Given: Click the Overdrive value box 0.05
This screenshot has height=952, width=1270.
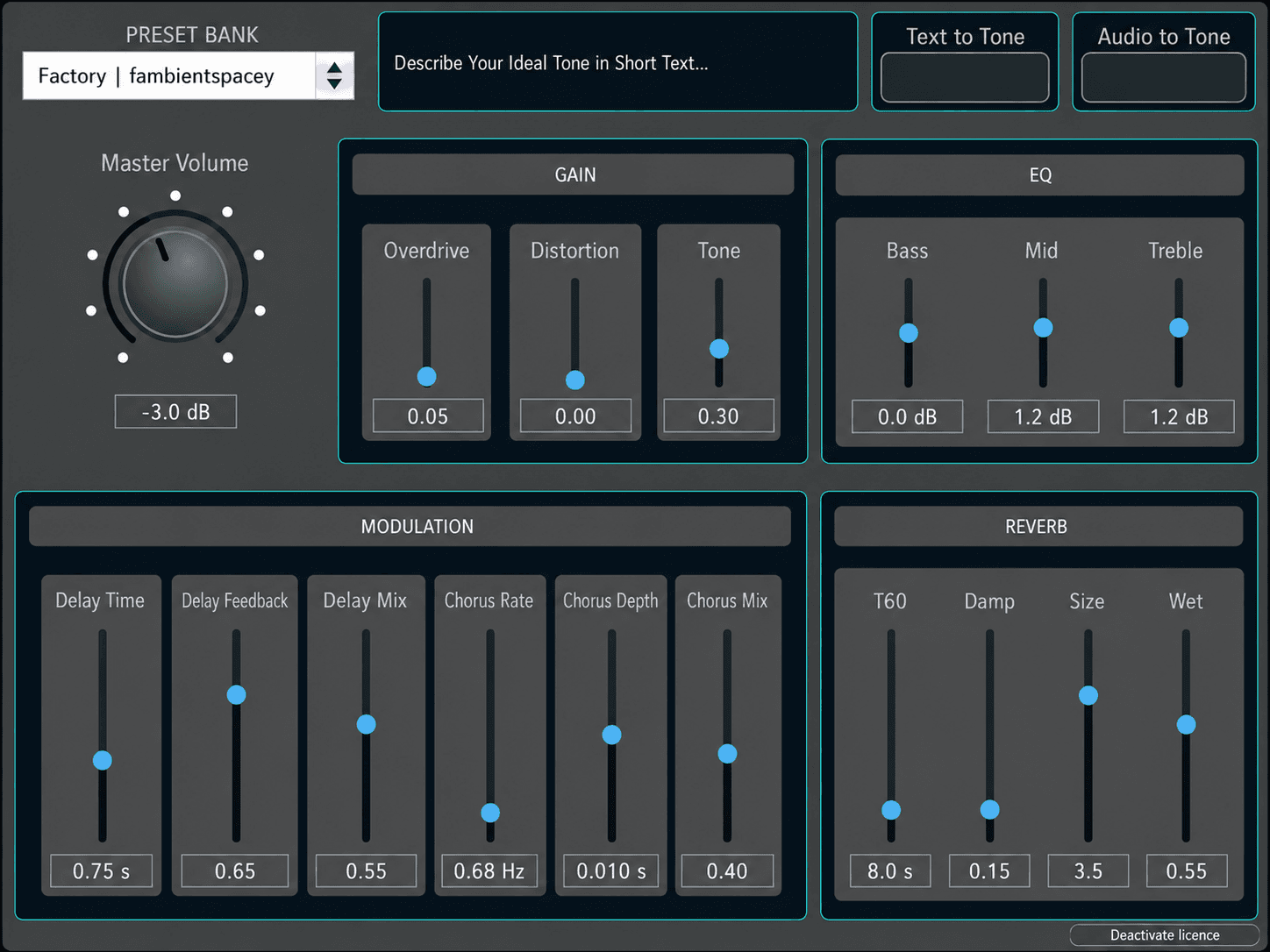Looking at the screenshot, I should 428,416.
